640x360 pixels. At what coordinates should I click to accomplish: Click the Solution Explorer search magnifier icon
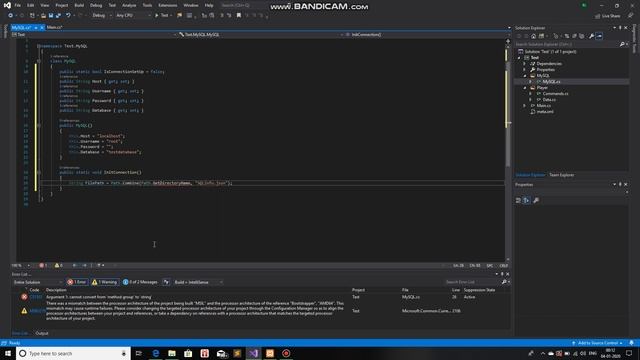pos(622,44)
